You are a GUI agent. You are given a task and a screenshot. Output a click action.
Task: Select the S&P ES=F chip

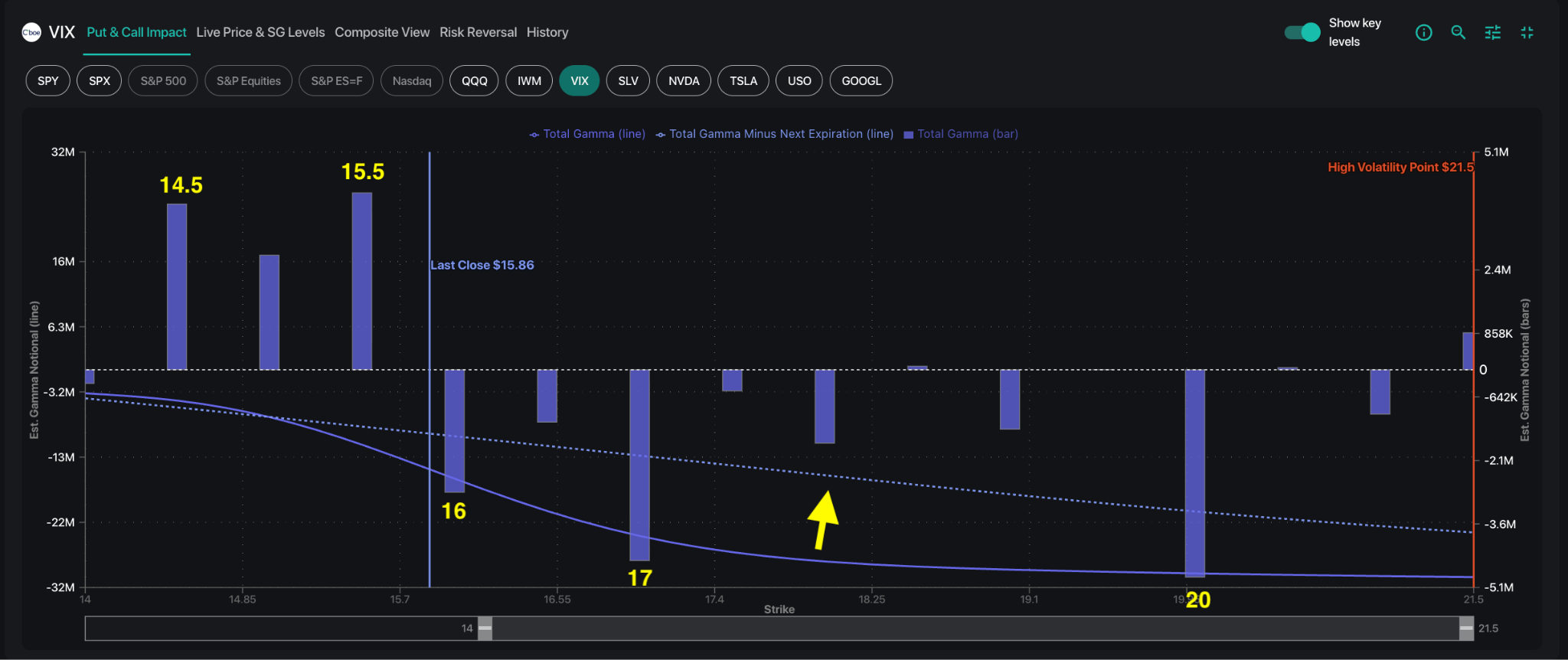337,81
